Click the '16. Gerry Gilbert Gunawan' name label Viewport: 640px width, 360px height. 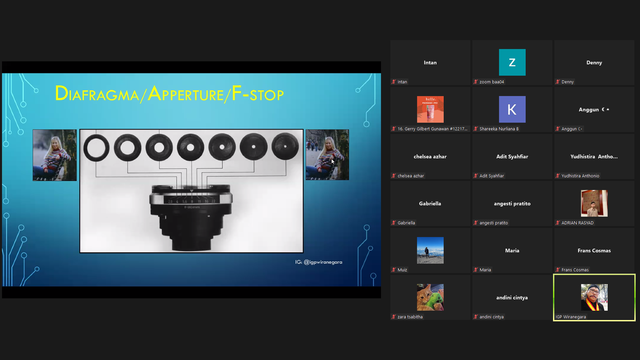(x=432, y=129)
